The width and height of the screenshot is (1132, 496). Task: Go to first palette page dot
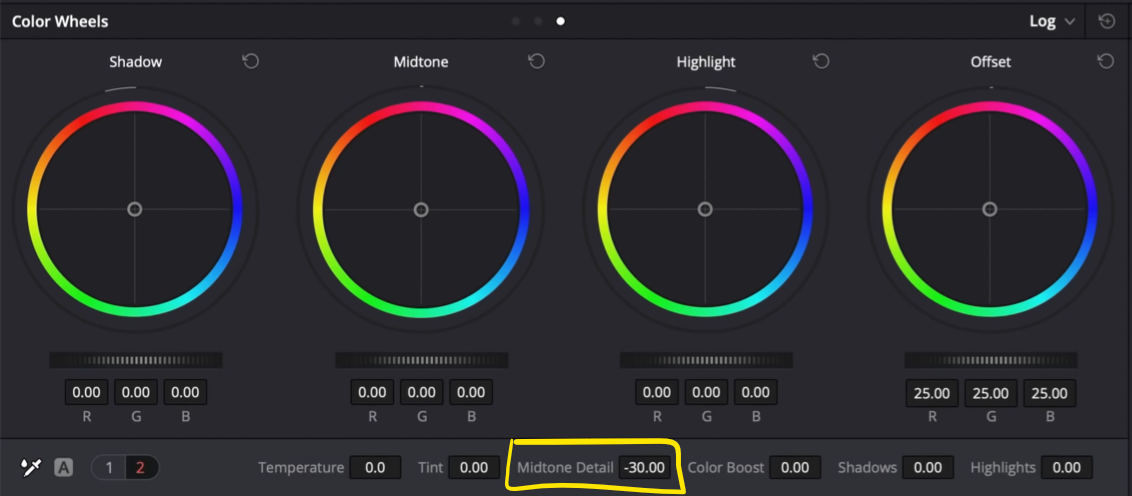point(515,21)
